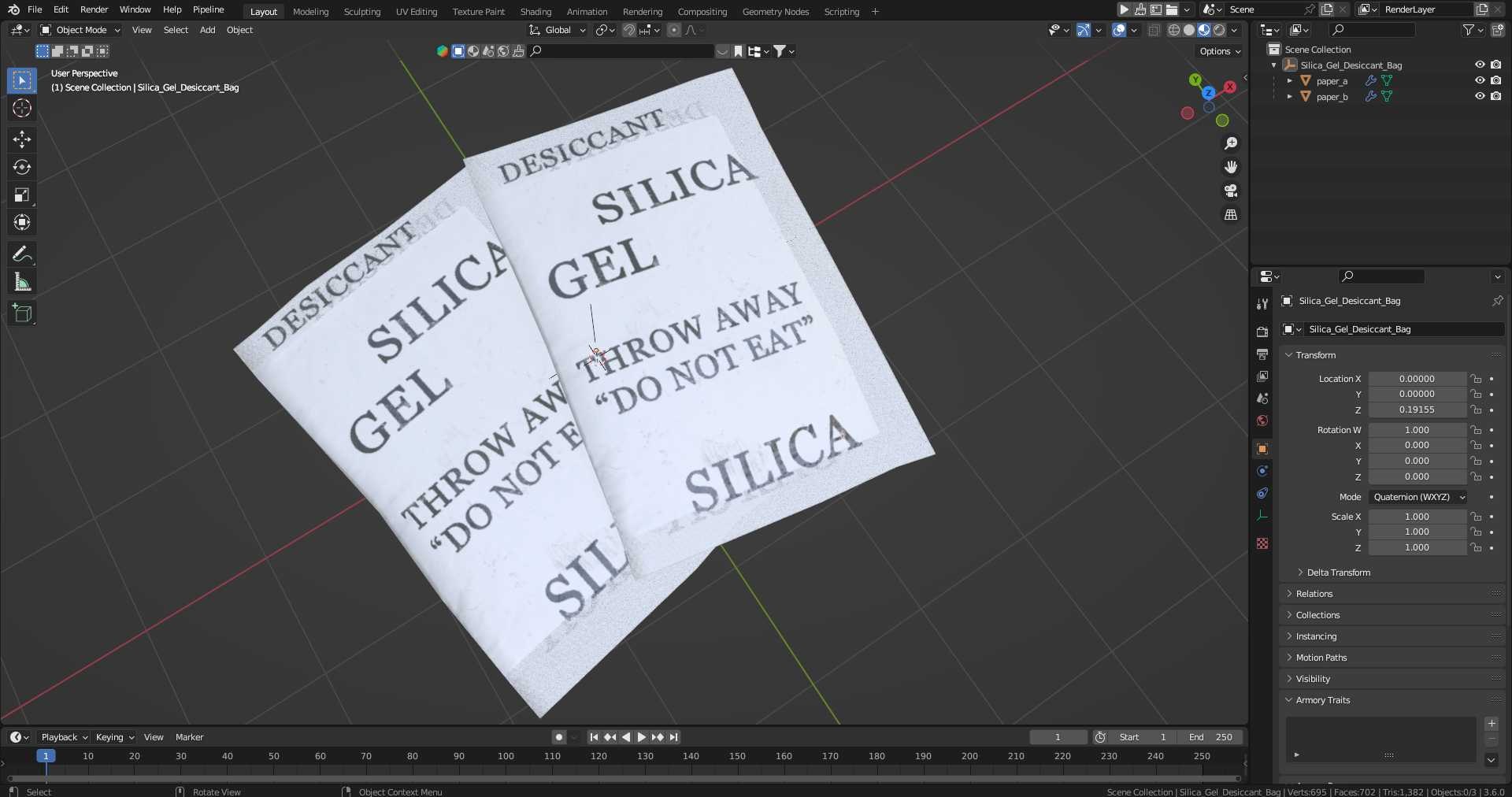The width and height of the screenshot is (1512, 797).
Task: Click the Location Z value field
Action: point(1417,410)
